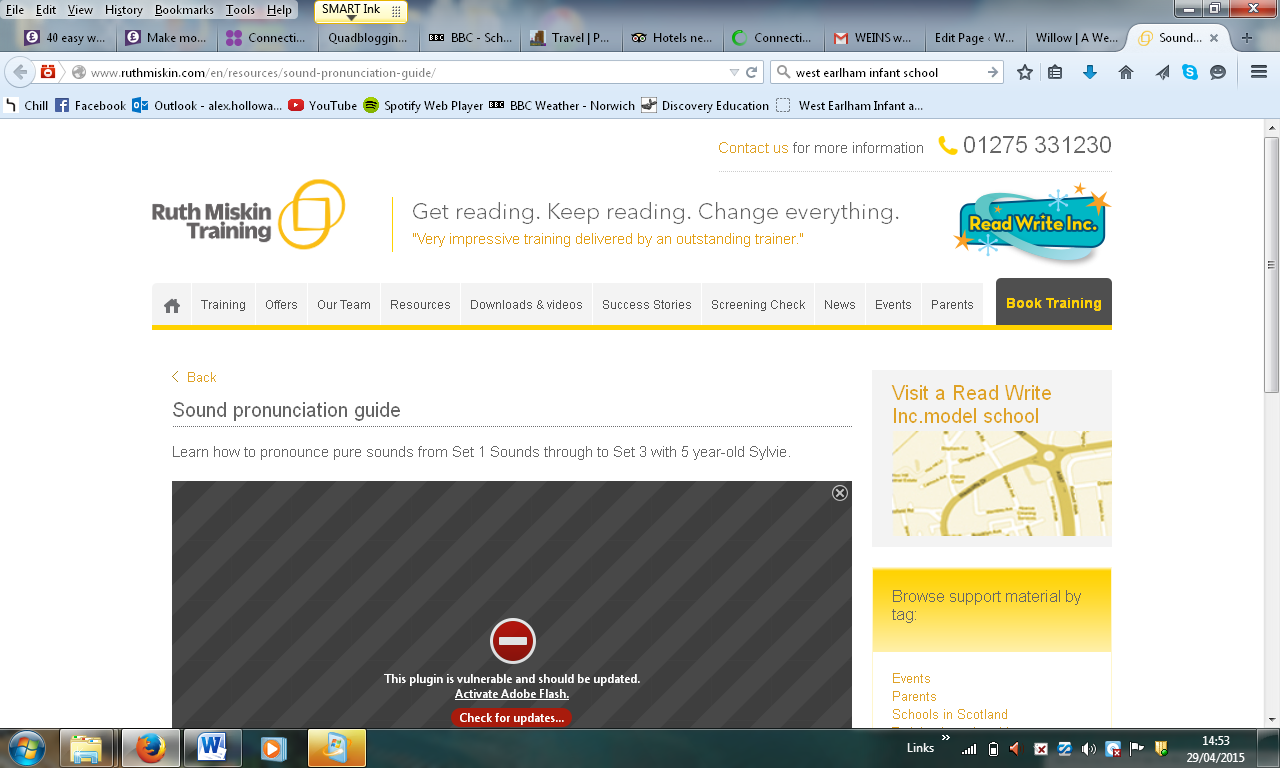The height and width of the screenshot is (768, 1280).
Task: Click the Action Center flag tray icon
Action: 1137,748
